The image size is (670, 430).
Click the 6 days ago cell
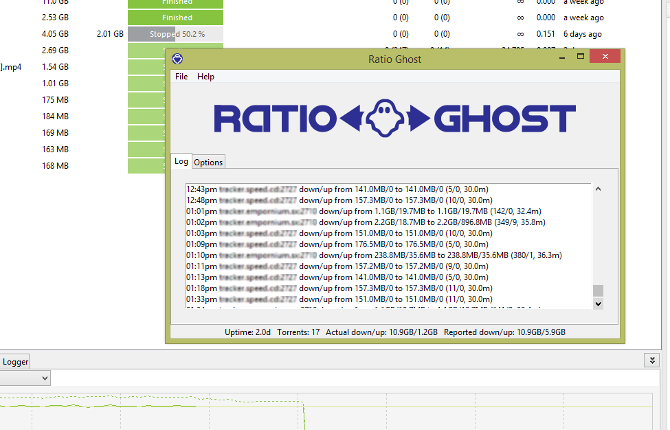pos(582,34)
